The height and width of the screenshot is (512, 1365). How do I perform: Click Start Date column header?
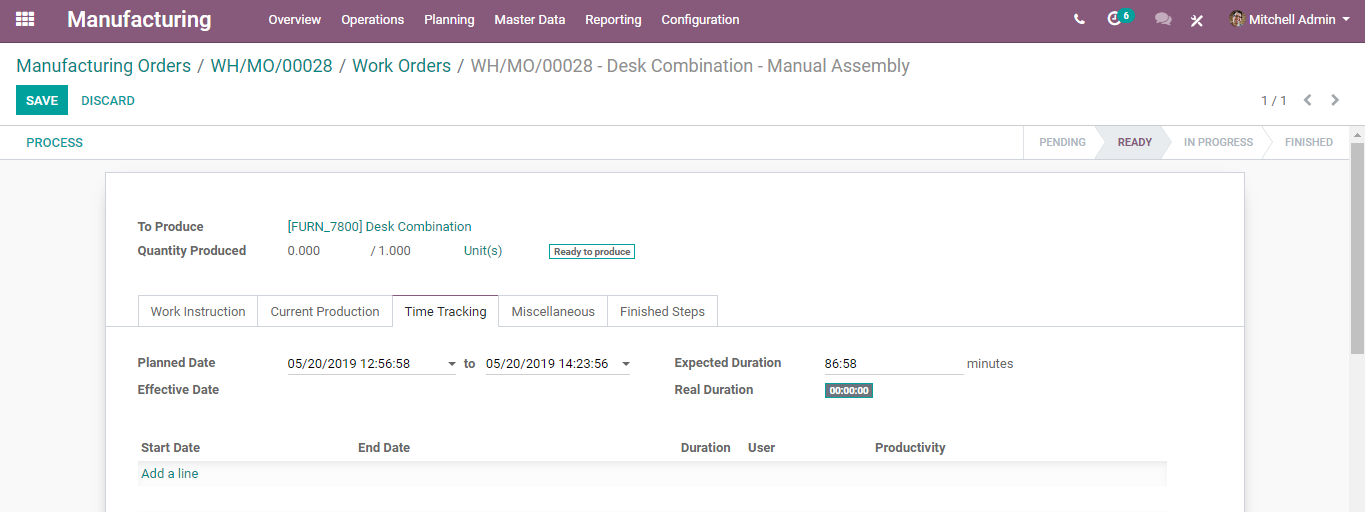point(171,448)
